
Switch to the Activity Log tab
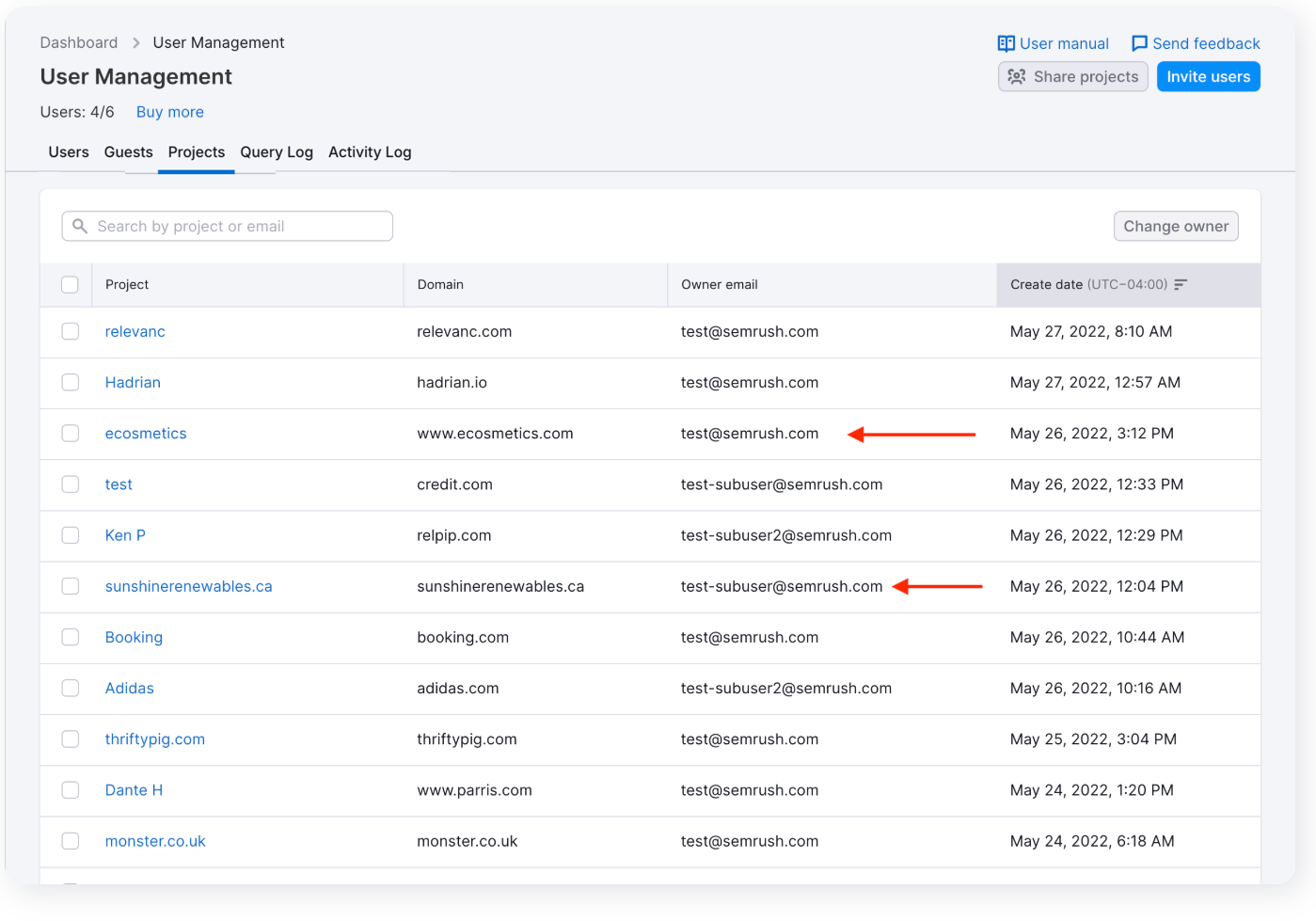click(369, 151)
